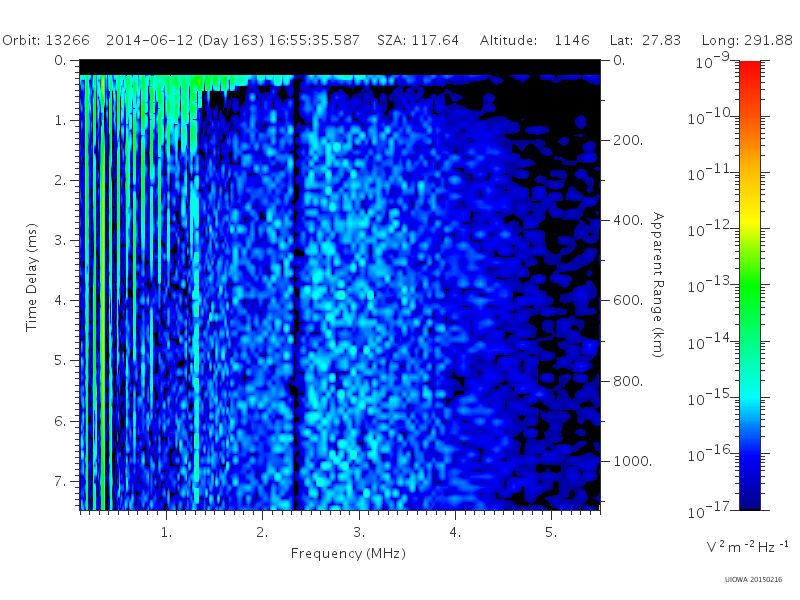This screenshot has height=600, width=800.
Task: Click the '3.' tick on Time Delay axis
Action: [60, 240]
